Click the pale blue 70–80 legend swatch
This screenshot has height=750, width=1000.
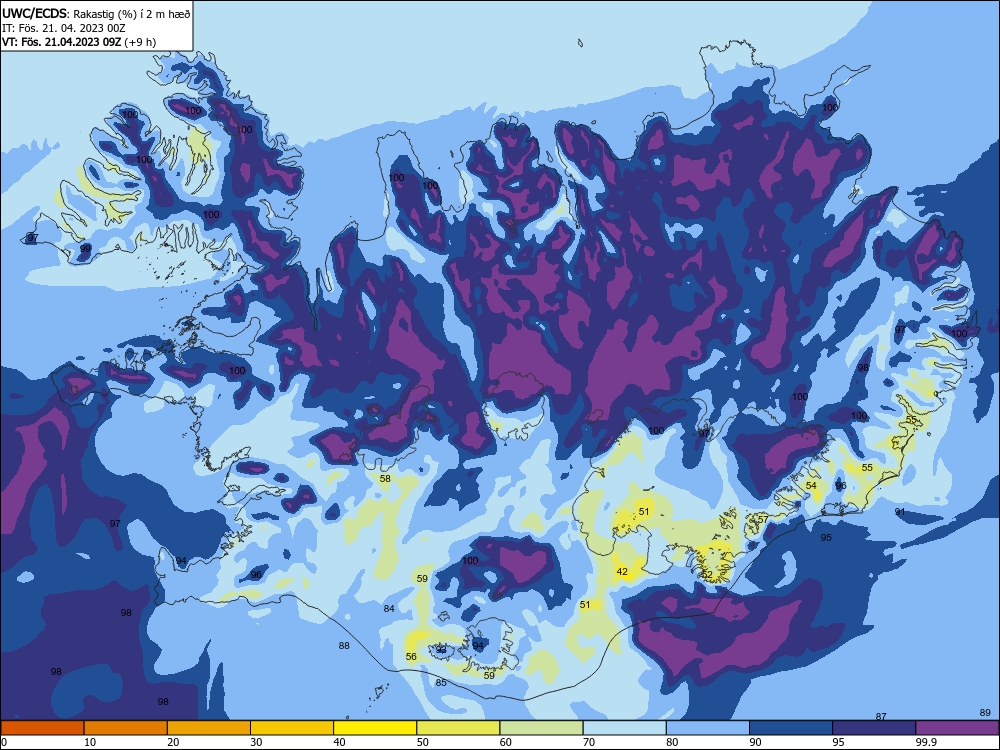pyautogui.click(x=624, y=728)
